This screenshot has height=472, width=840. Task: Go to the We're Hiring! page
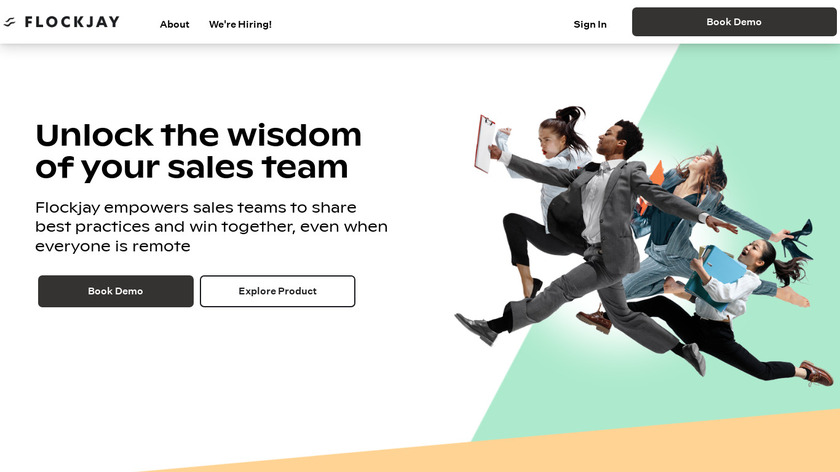tap(240, 24)
